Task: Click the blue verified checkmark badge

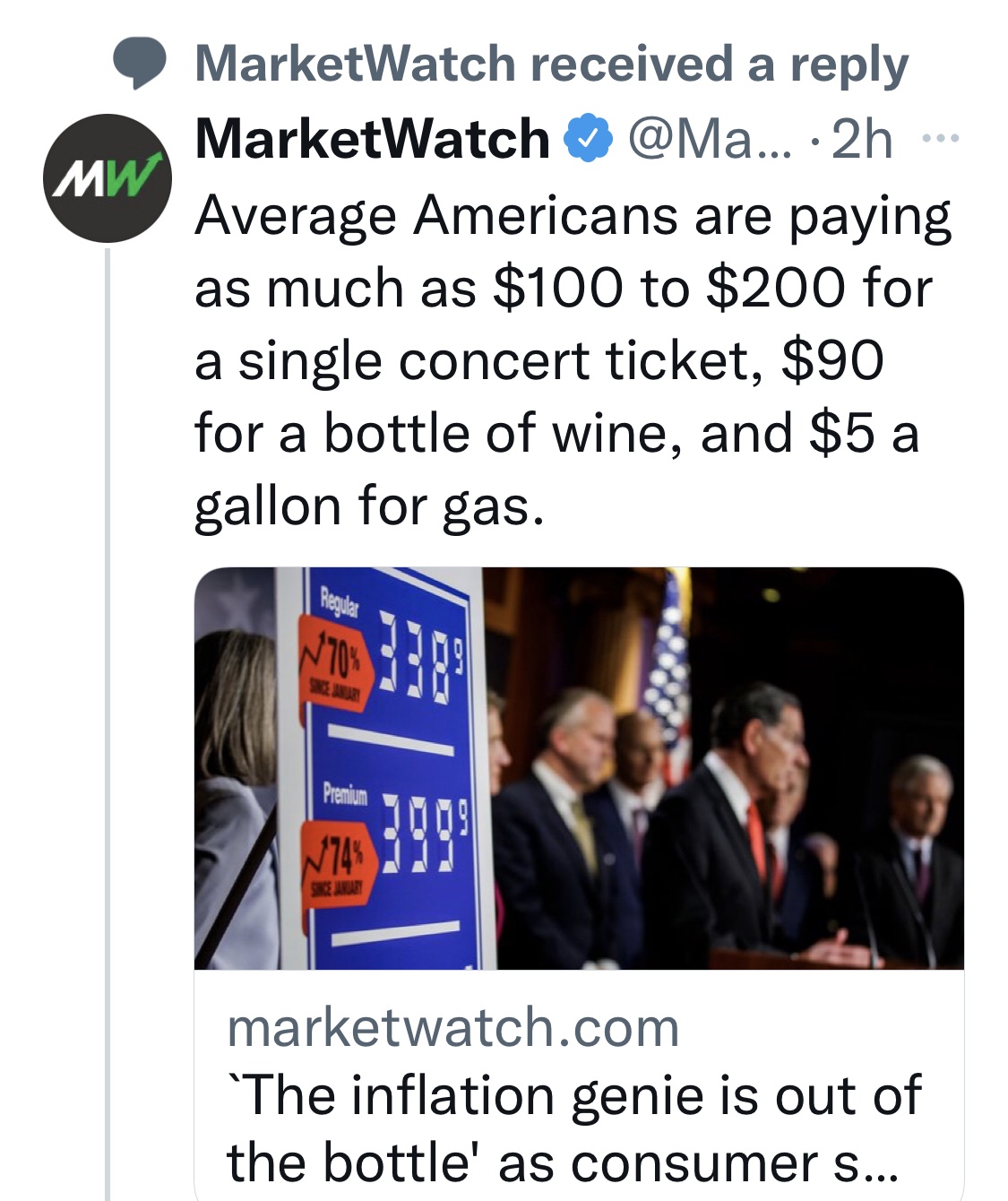Action: (x=588, y=140)
